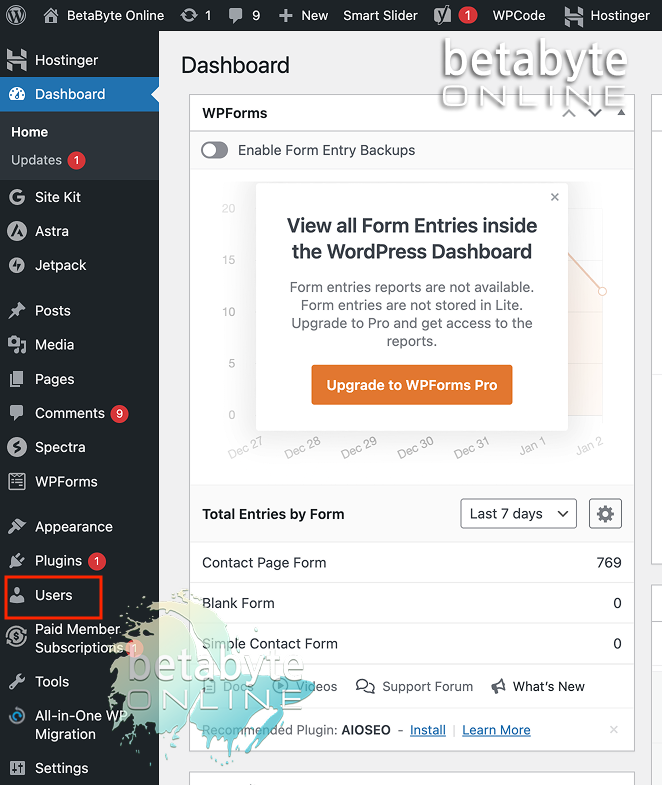The image size is (662, 785).
Task: Move the WPForms widget down
Action: (x=595, y=113)
